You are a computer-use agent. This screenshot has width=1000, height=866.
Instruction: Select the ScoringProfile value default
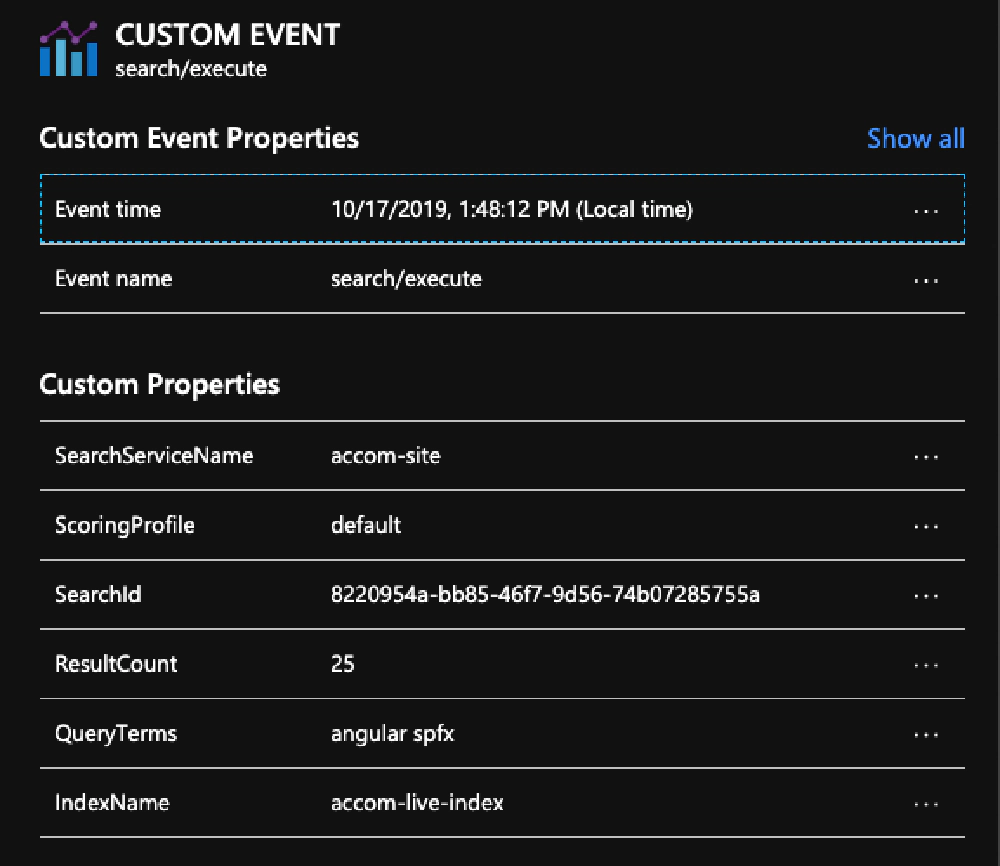coord(364,525)
